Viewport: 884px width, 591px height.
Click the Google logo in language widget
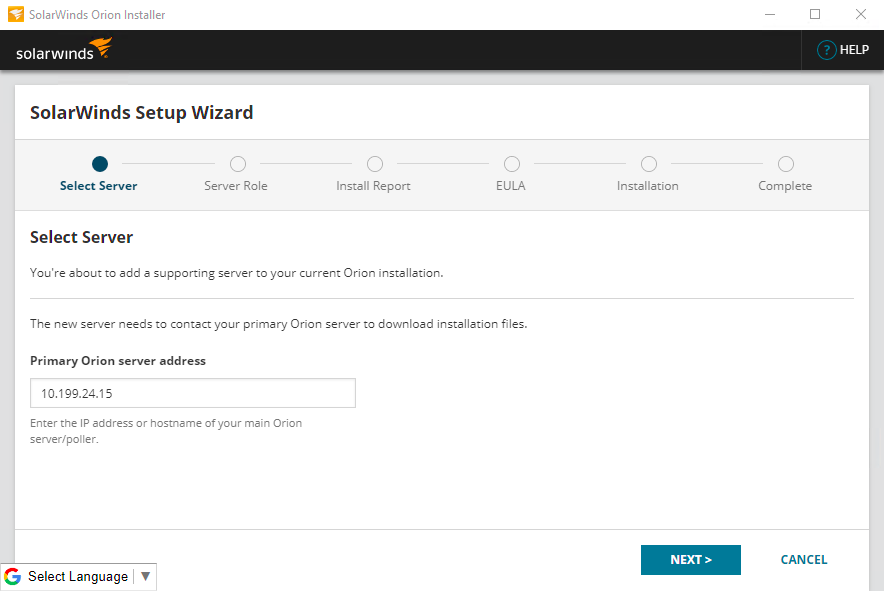[x=12, y=576]
